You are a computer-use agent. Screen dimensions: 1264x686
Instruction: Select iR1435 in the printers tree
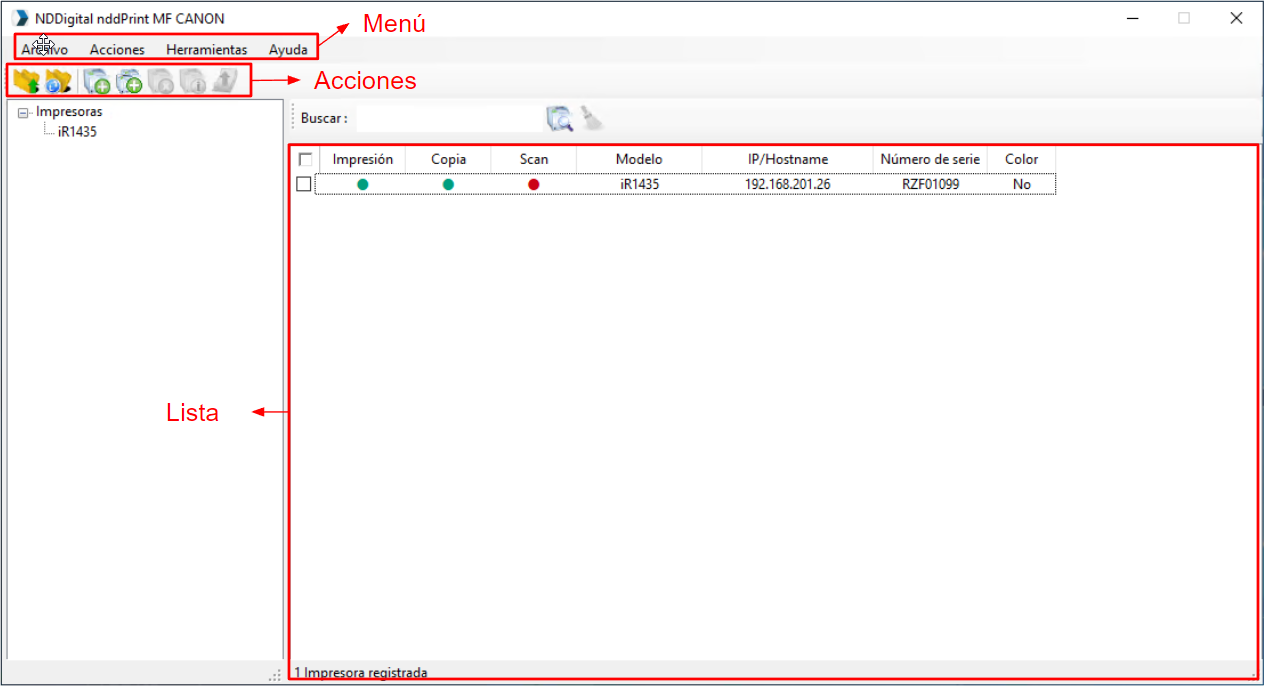[x=77, y=131]
